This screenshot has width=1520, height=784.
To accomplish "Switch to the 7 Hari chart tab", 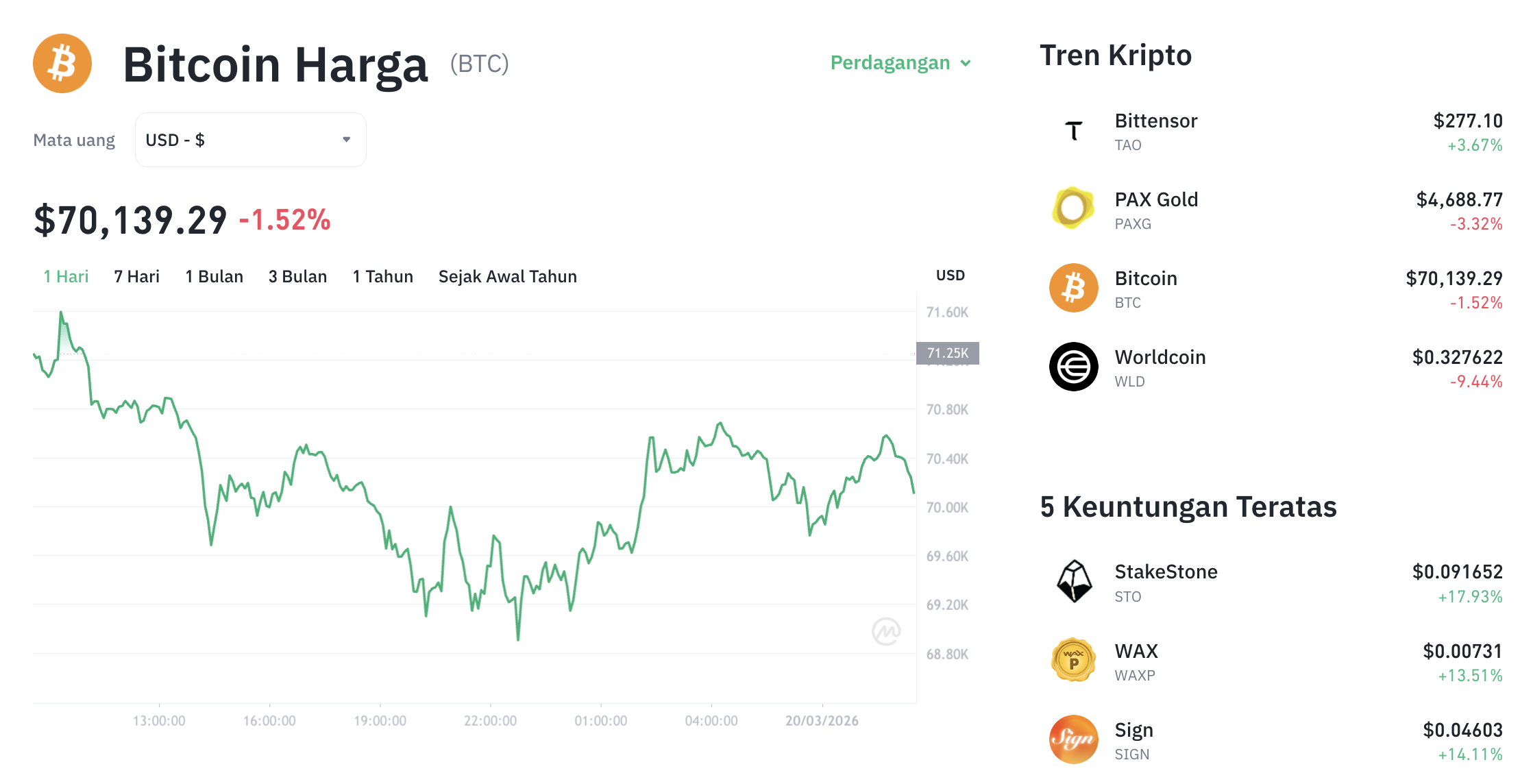I will [x=136, y=276].
